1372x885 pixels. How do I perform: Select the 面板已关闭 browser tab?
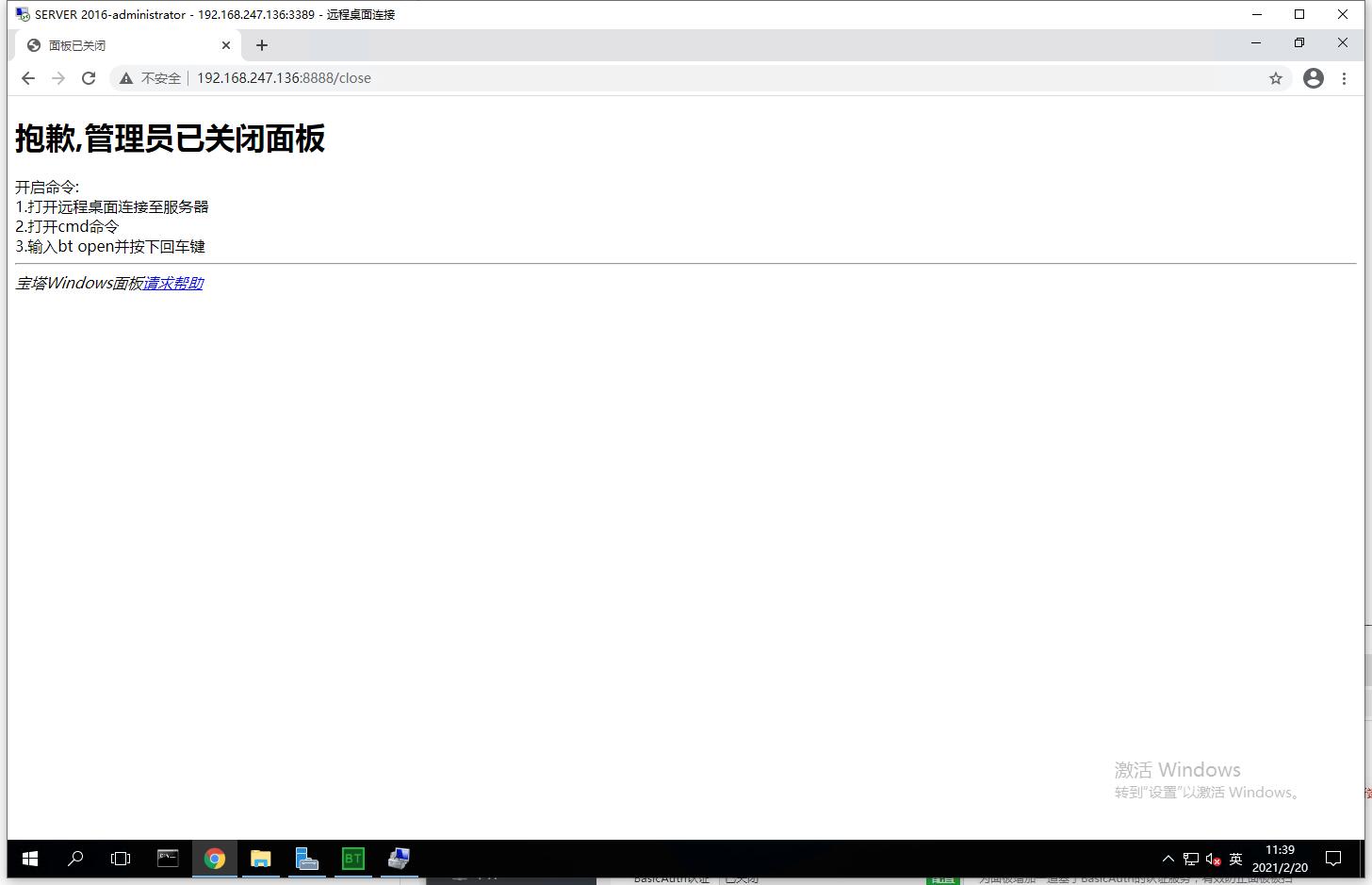(128, 45)
